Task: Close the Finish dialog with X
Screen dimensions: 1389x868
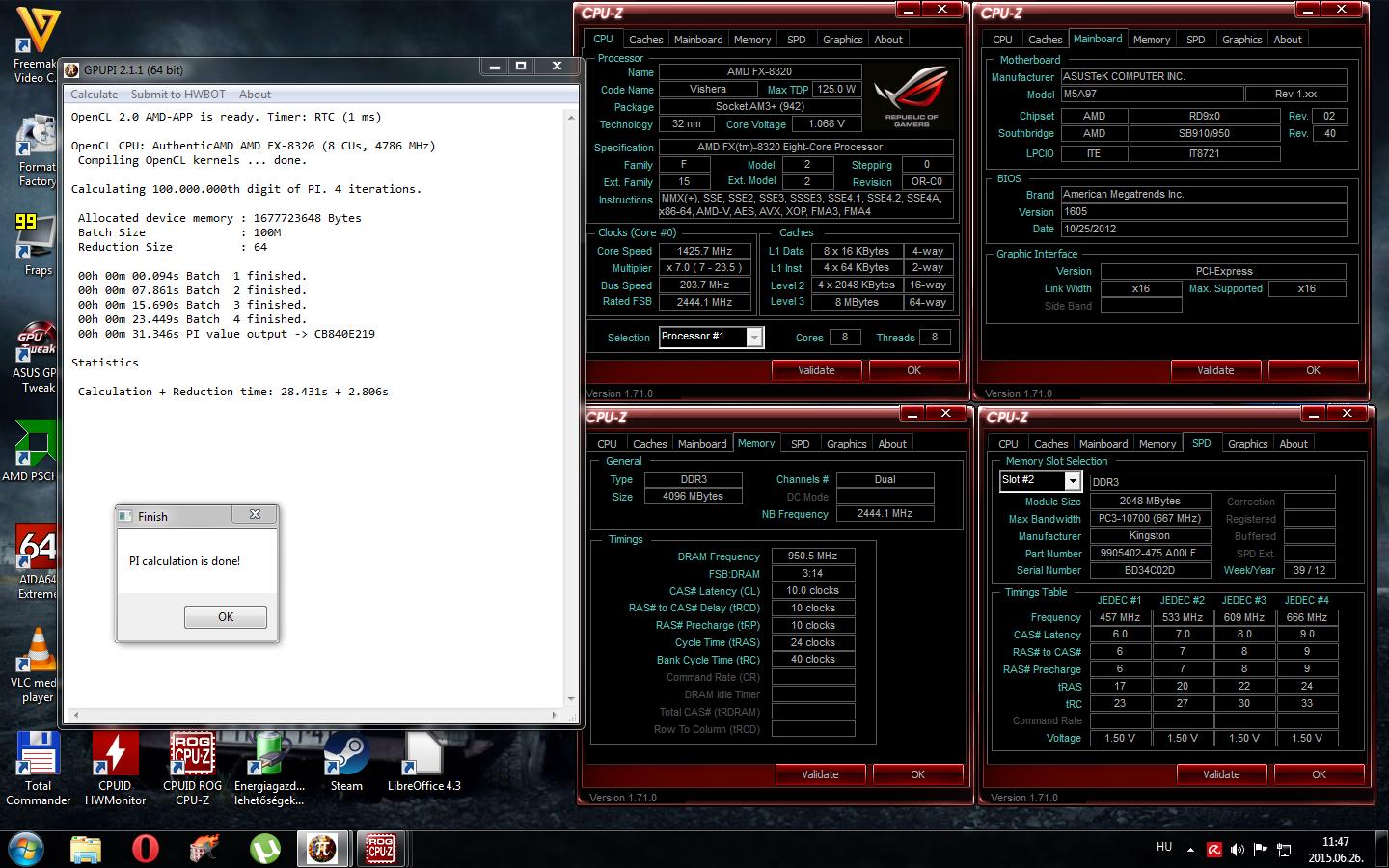Action: (x=255, y=515)
